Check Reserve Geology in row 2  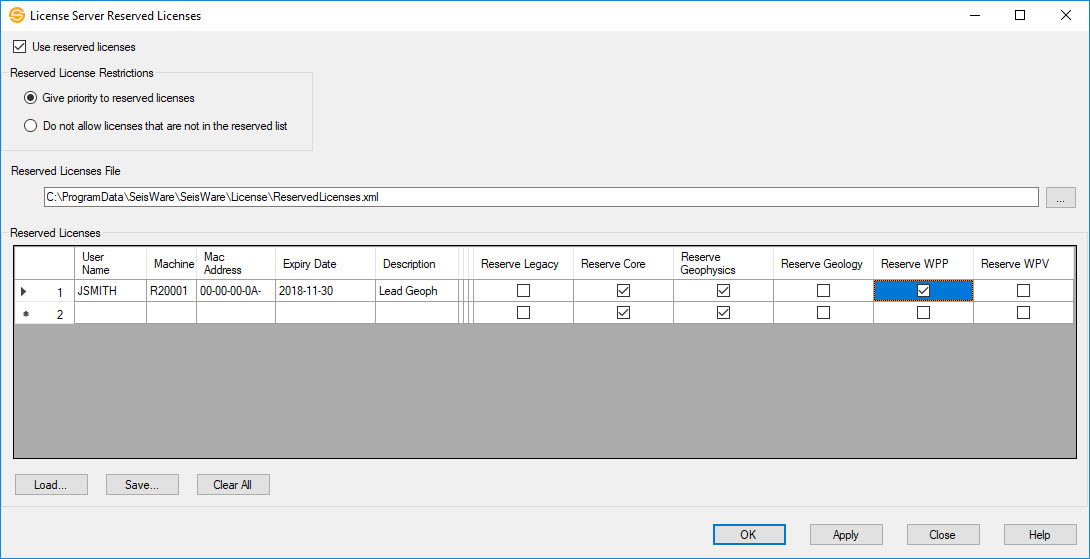[x=823, y=313]
